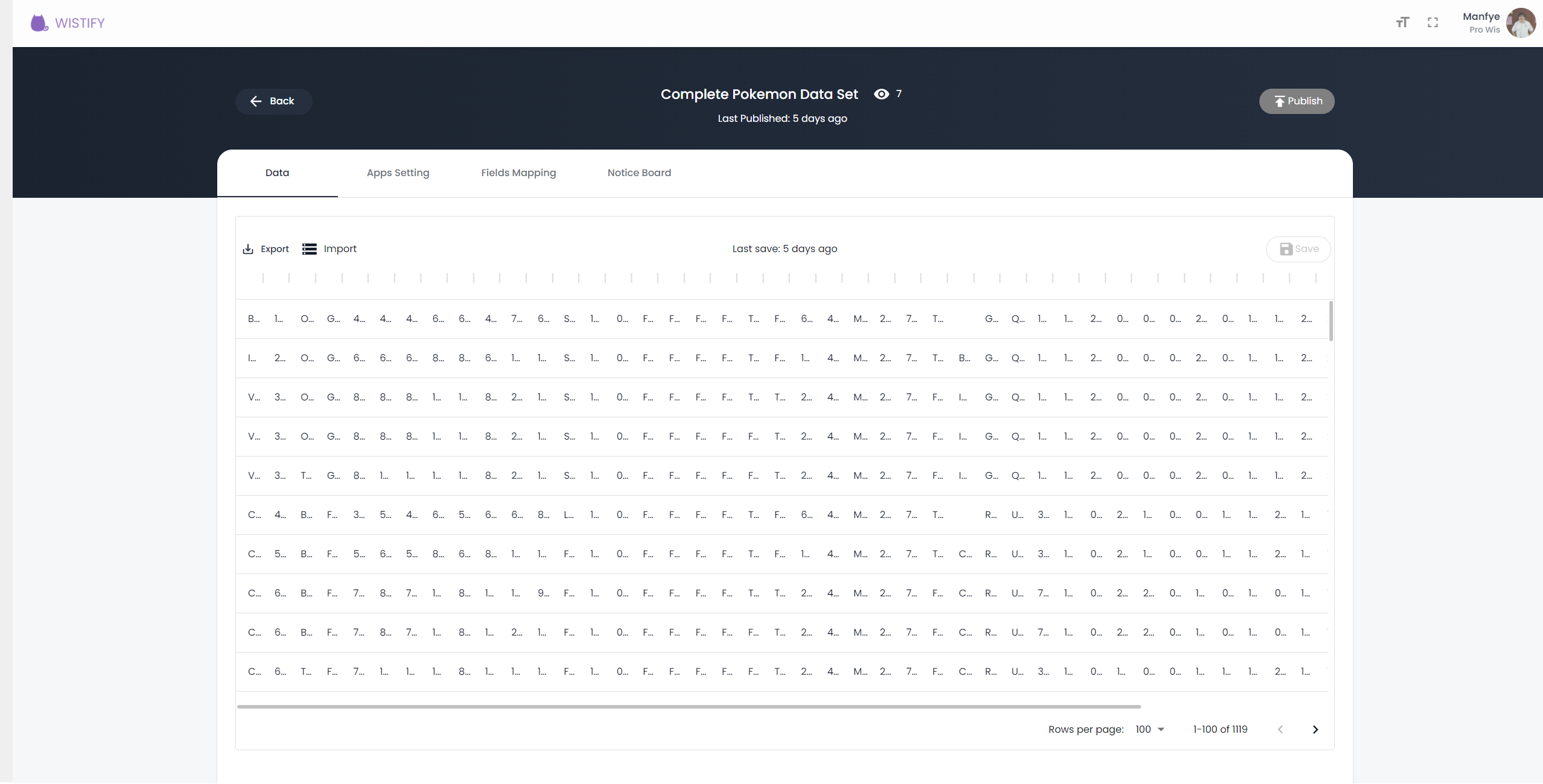Open the Fields Mapping tab
Viewport: 1543px width, 784px height.
(518, 173)
